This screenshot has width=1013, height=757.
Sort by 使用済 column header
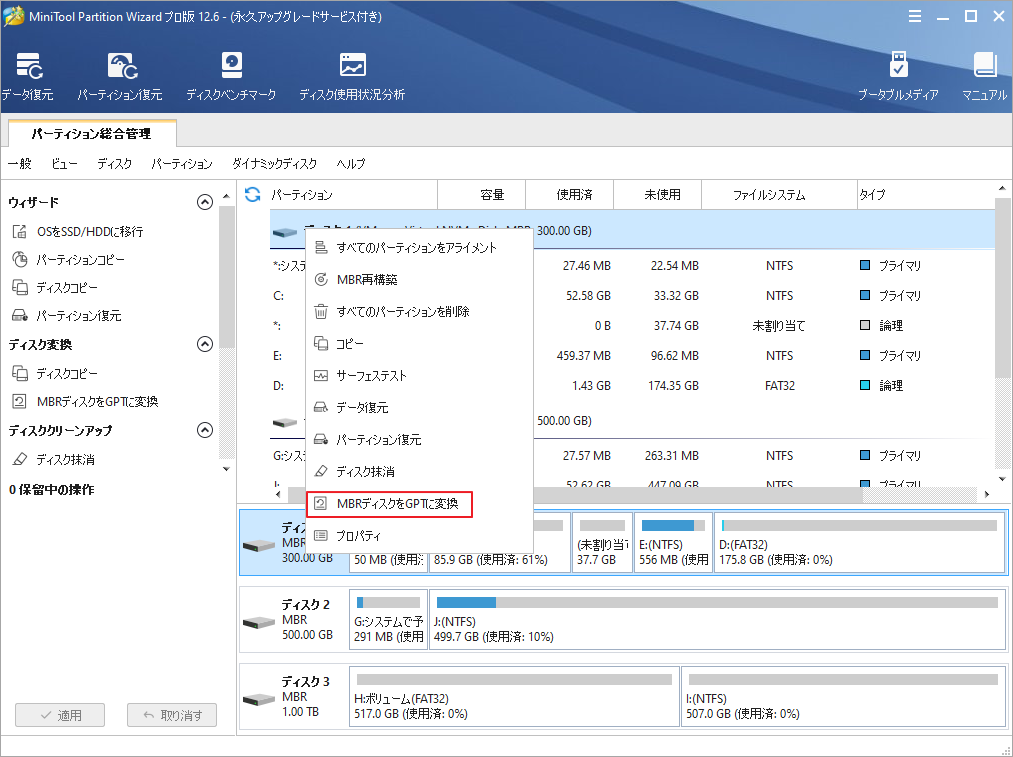tap(570, 194)
